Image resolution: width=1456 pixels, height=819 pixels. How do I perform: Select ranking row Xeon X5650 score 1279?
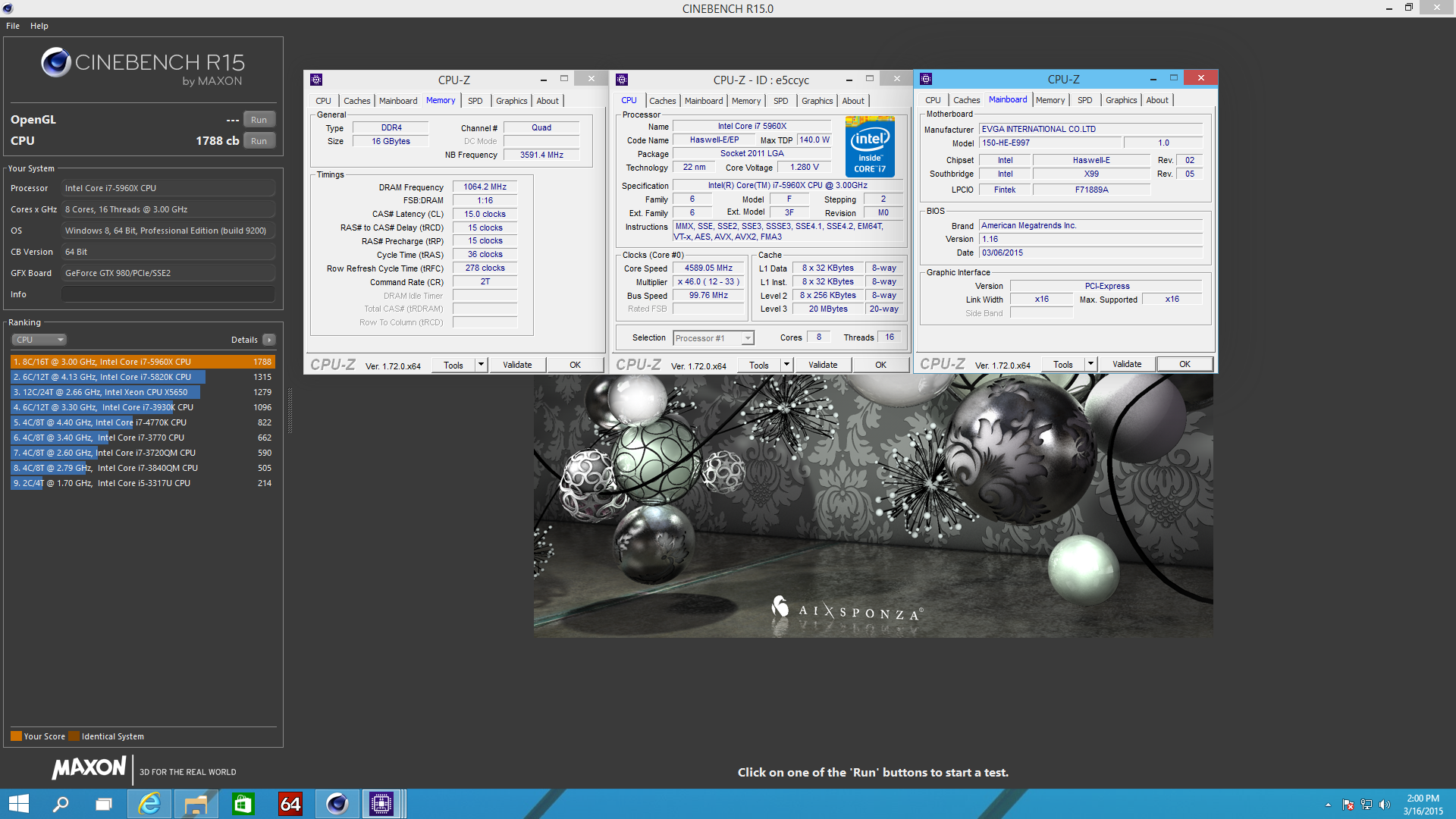143,392
